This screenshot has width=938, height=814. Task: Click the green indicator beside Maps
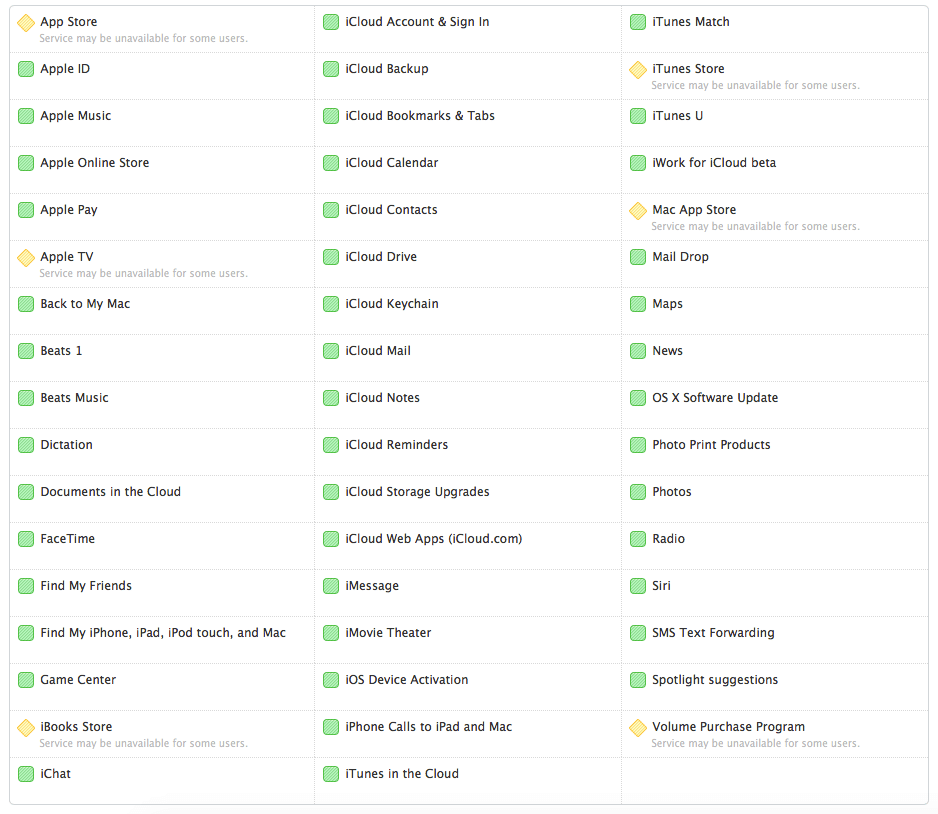coord(638,304)
